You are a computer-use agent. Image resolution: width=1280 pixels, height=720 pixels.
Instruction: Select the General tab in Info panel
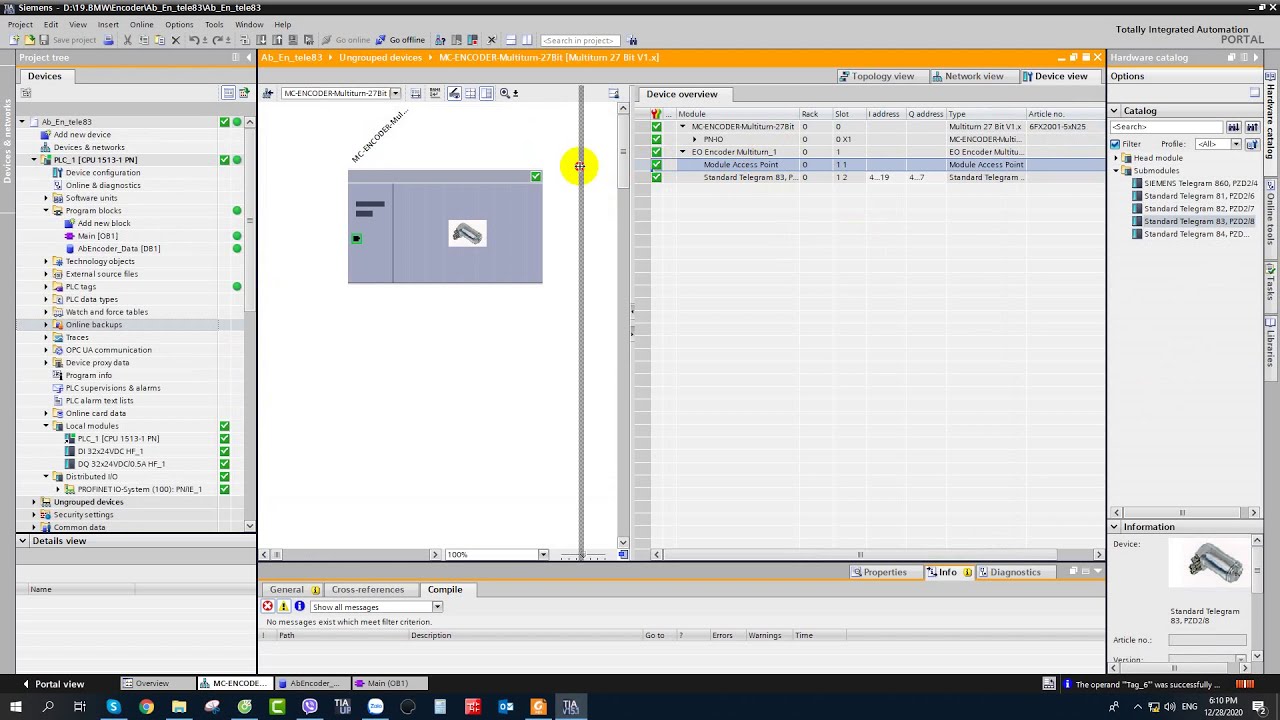pos(286,590)
